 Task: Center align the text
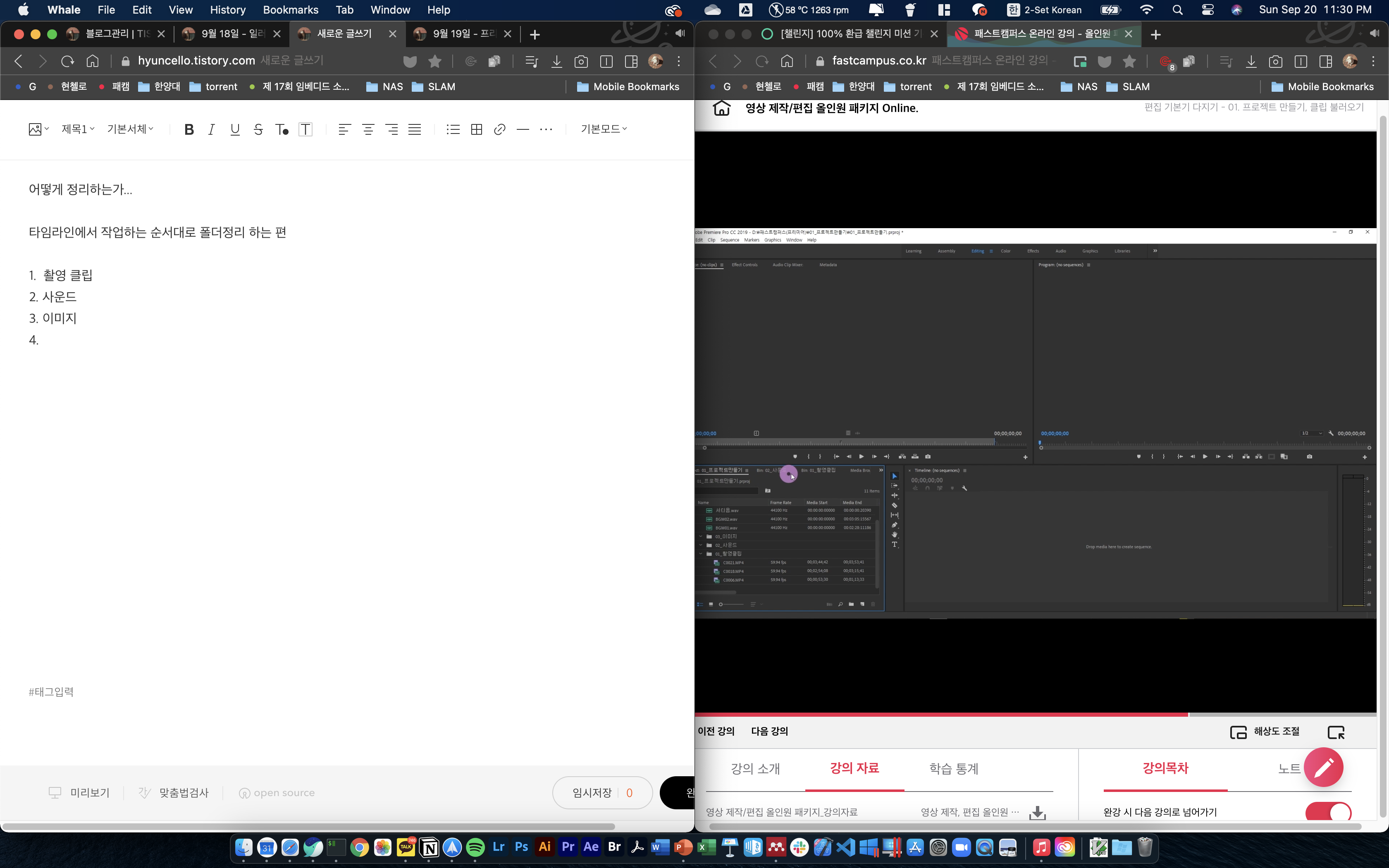pos(368,129)
